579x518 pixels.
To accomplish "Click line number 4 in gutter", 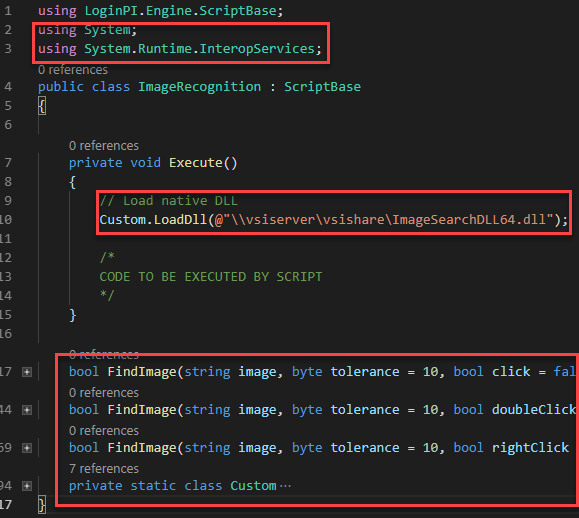I will (8, 87).
